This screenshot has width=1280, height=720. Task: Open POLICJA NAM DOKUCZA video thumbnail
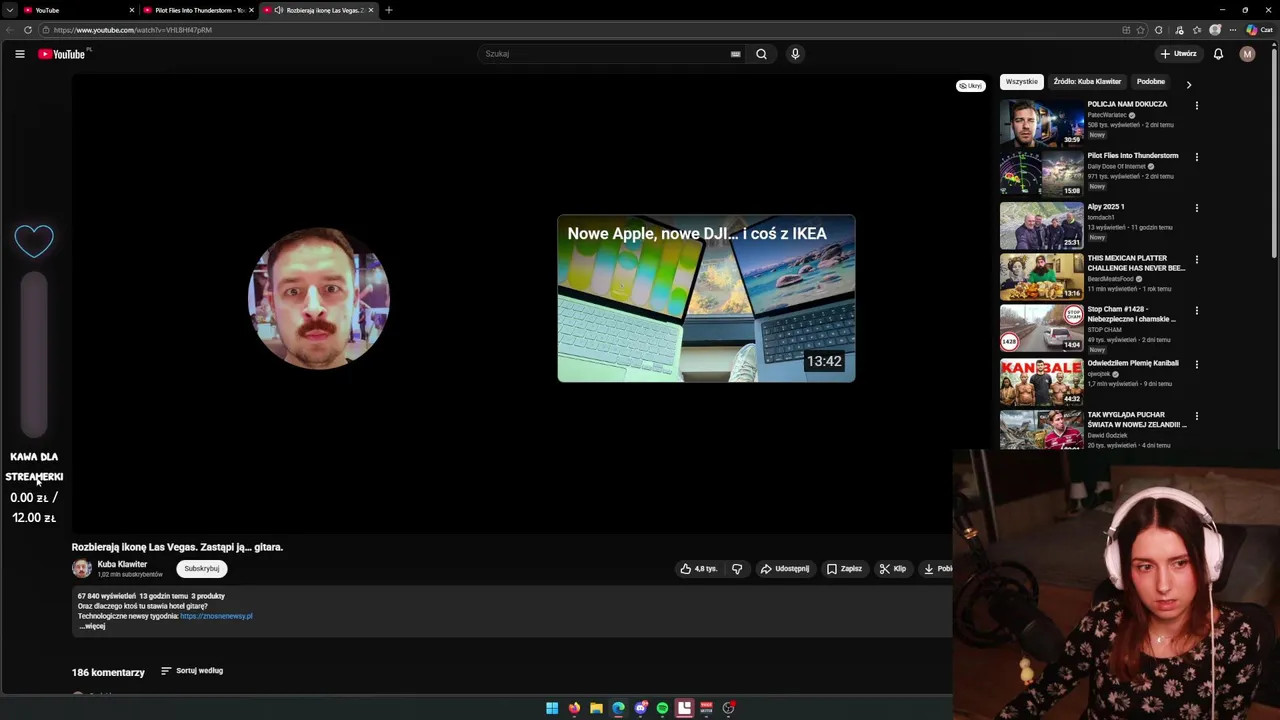tap(1041, 122)
